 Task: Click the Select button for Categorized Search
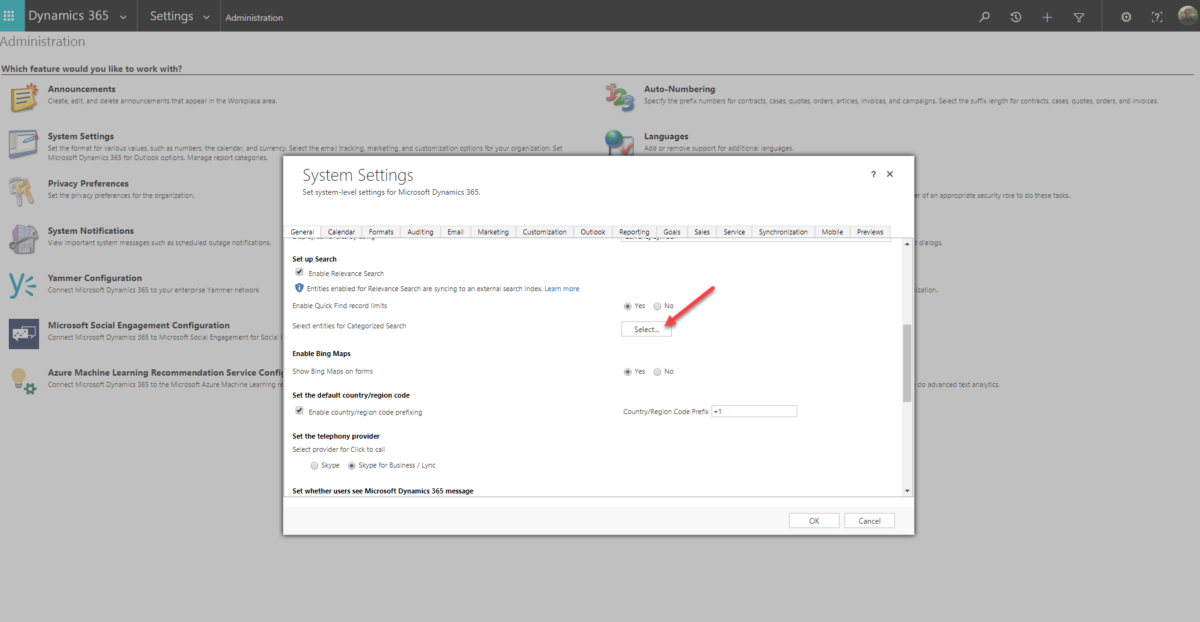pos(647,327)
